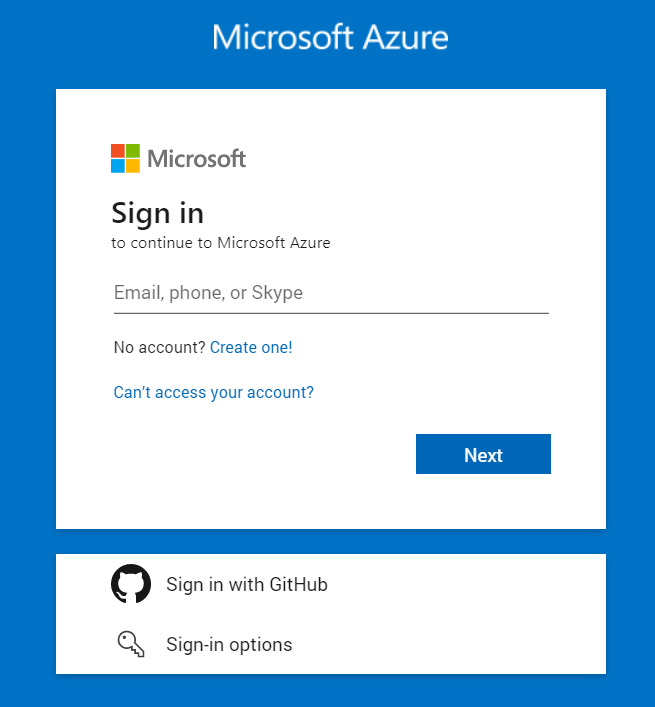Open Sign-in options
Screen dimensions: 655x707
coord(331,644)
